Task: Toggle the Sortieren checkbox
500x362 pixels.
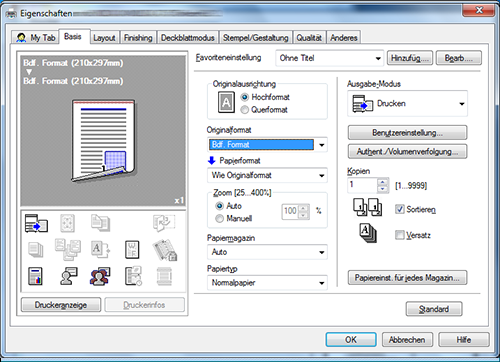Action: point(400,209)
